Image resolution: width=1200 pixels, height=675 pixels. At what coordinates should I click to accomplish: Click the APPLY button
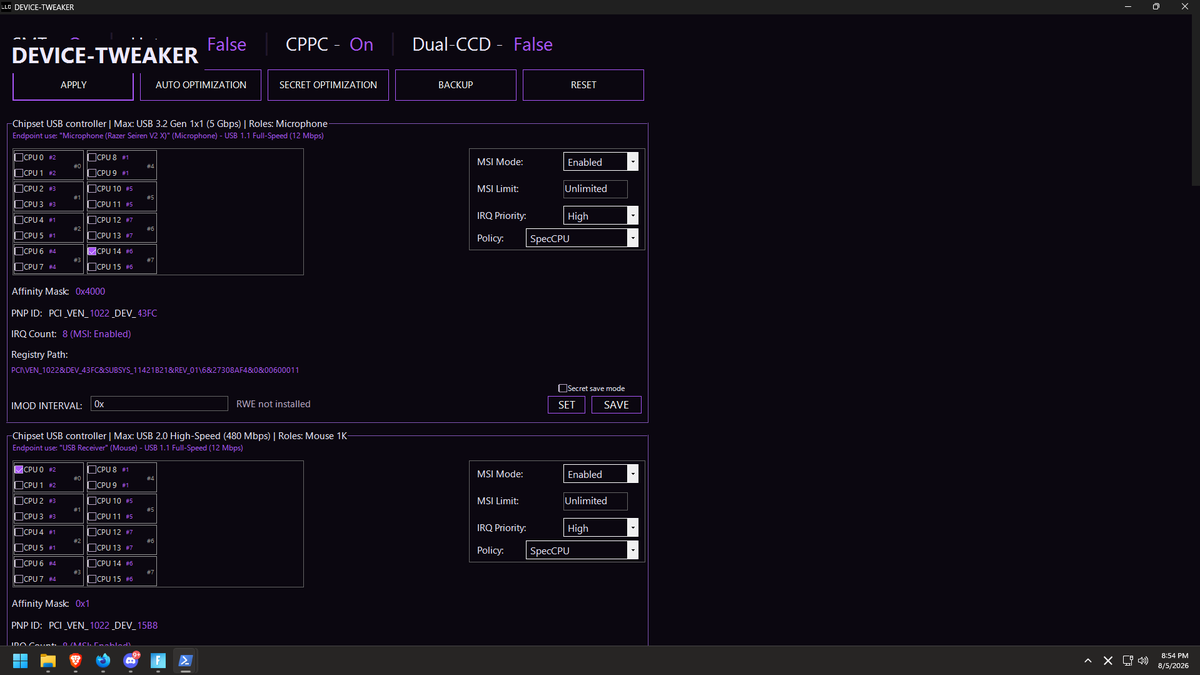point(73,85)
